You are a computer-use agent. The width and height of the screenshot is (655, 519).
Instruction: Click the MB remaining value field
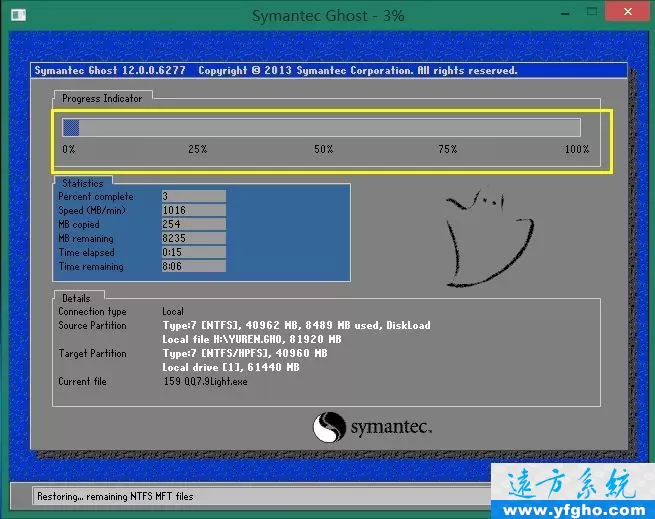(x=193, y=239)
